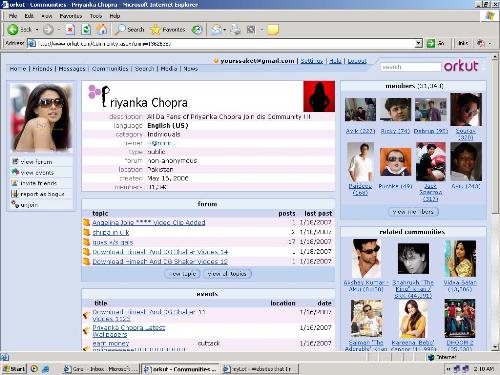Click the orkut search input field
Viewport: 500px width, 375px height.
411,67
